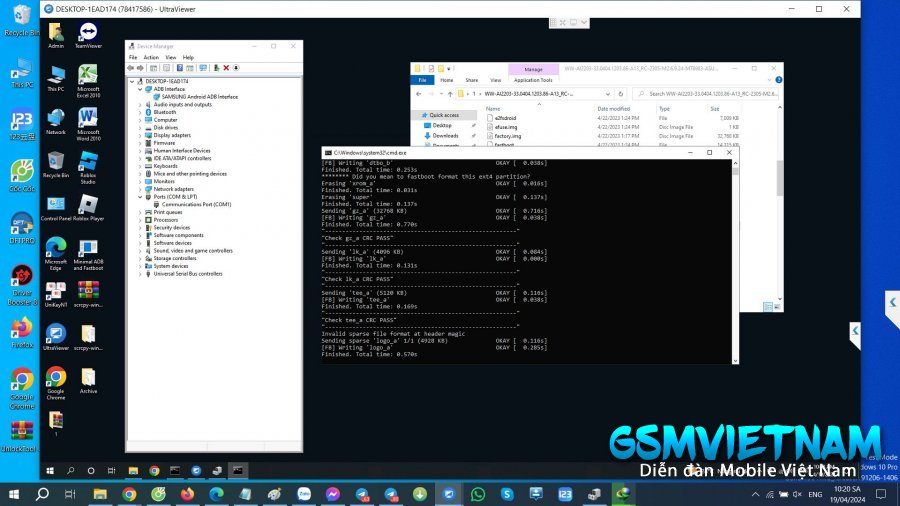Open Messenger icon in local taskbar

tap(332, 494)
